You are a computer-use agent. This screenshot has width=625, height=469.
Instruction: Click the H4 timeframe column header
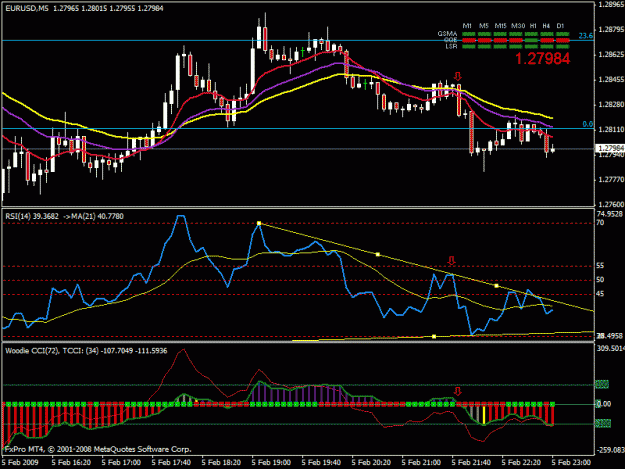click(x=546, y=26)
